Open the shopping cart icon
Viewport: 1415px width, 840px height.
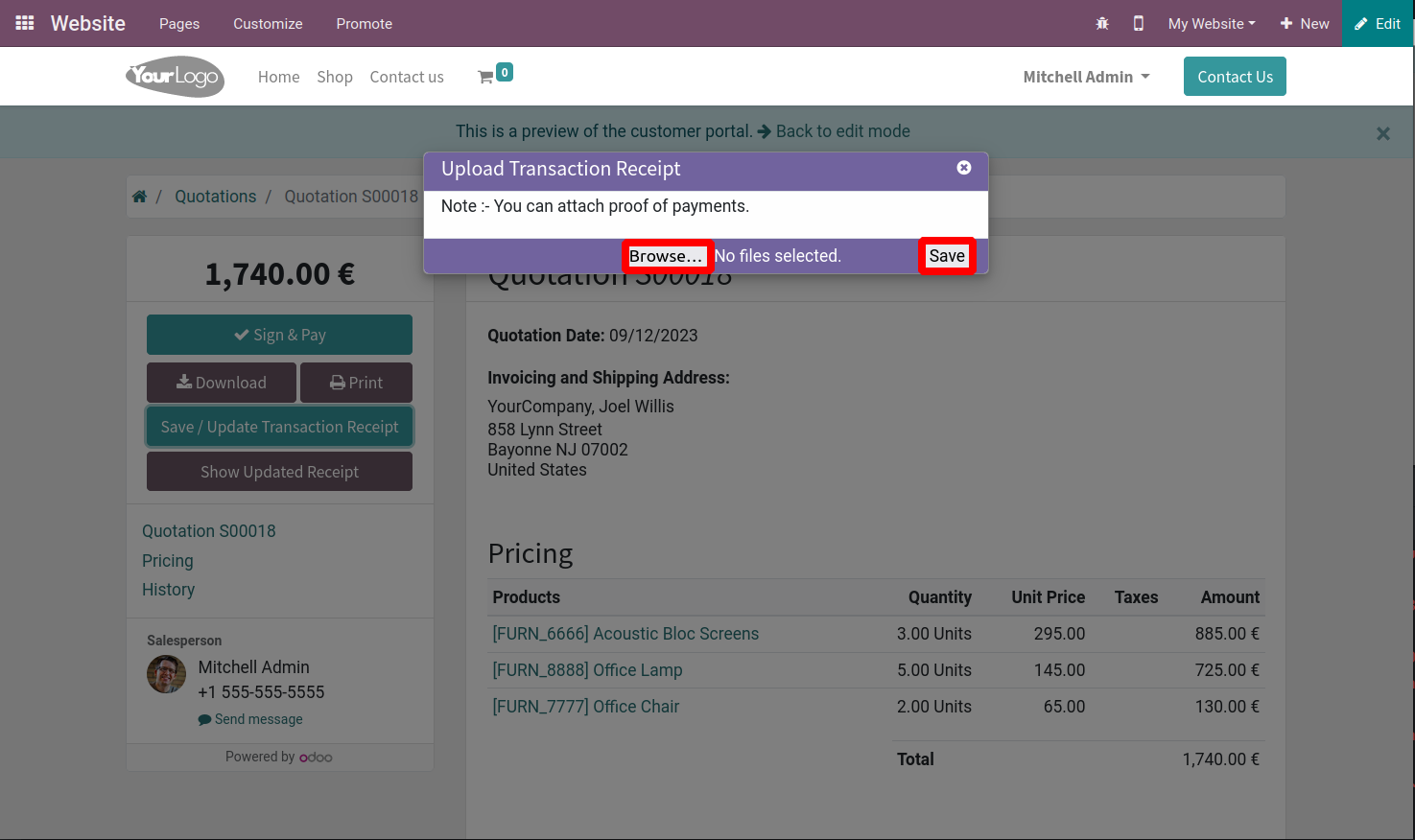[486, 77]
